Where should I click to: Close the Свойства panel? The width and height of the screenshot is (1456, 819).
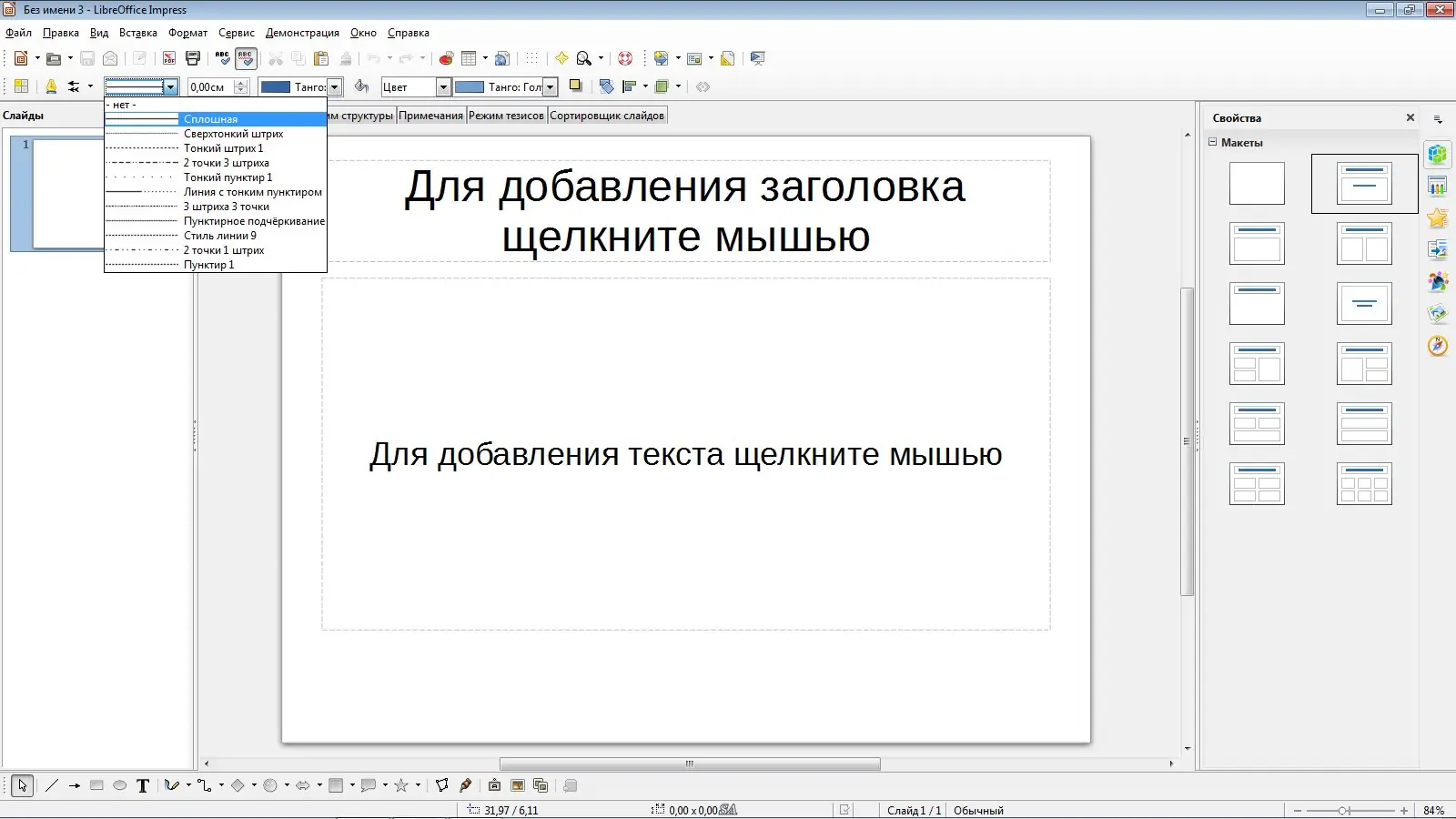click(1409, 116)
